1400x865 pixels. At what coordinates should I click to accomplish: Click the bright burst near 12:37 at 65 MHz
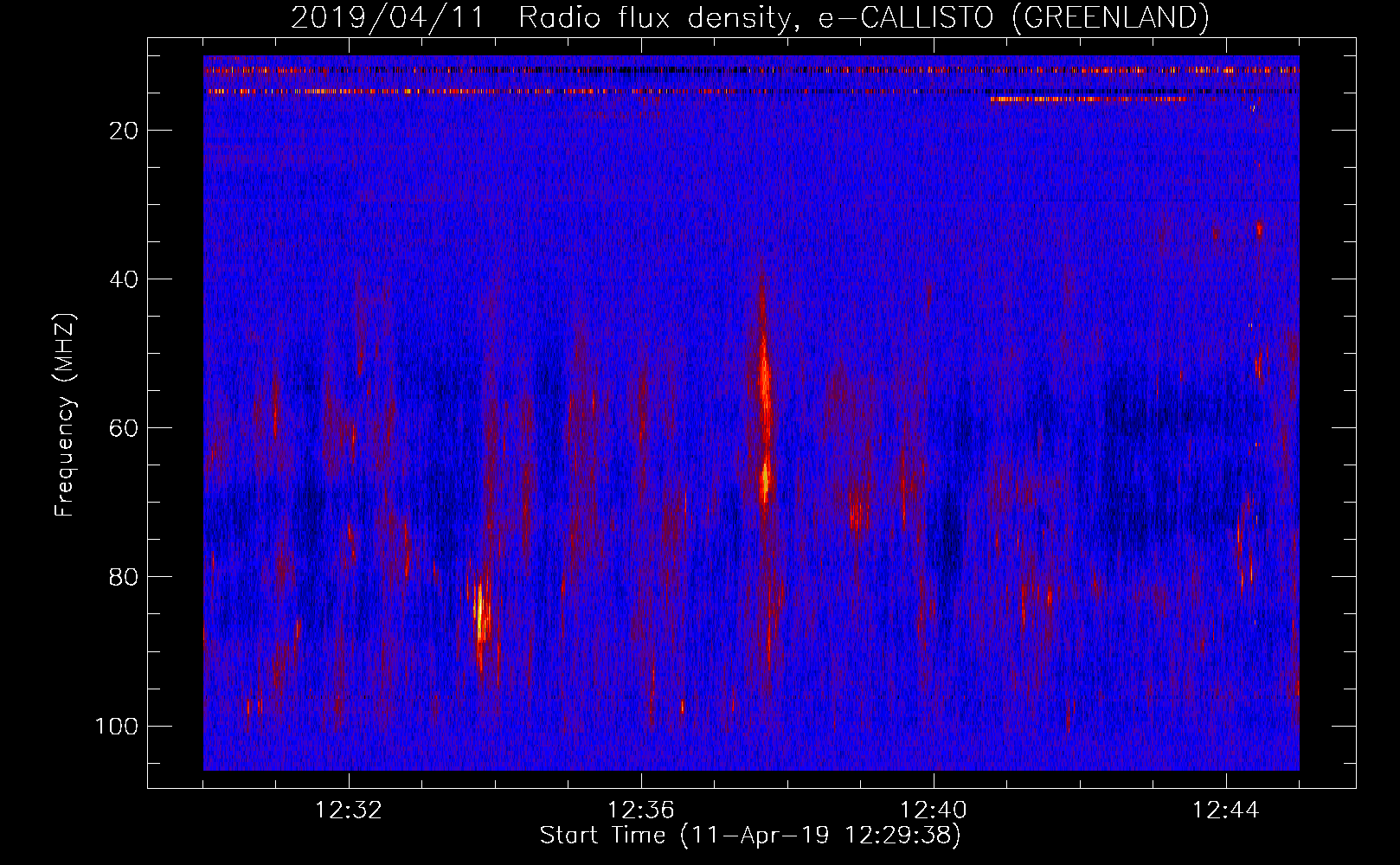(765, 480)
